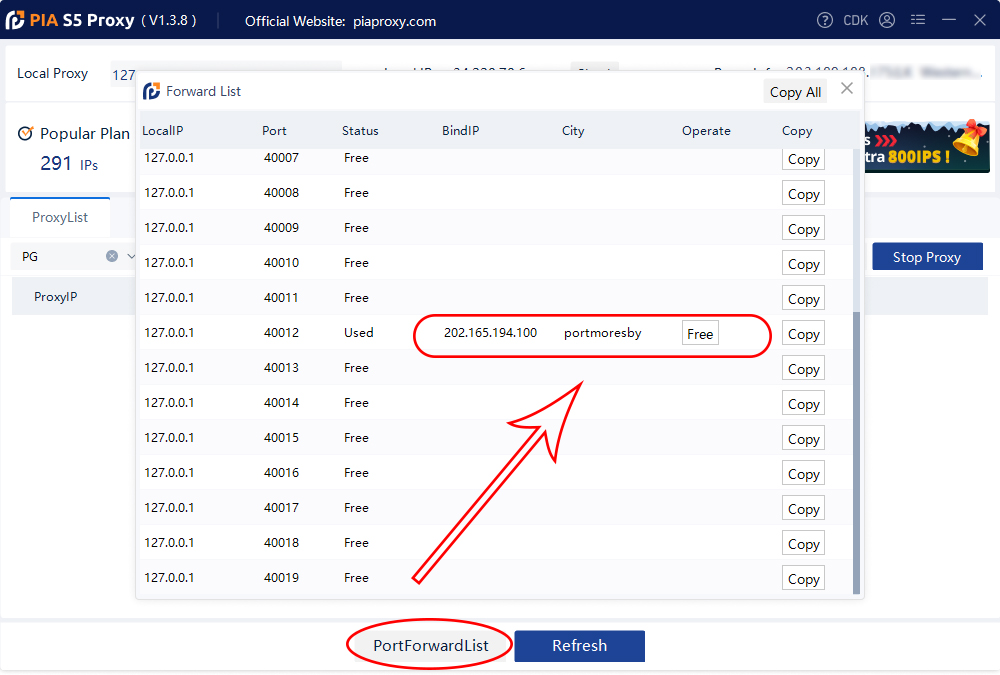Click the Refresh button

tap(580, 646)
